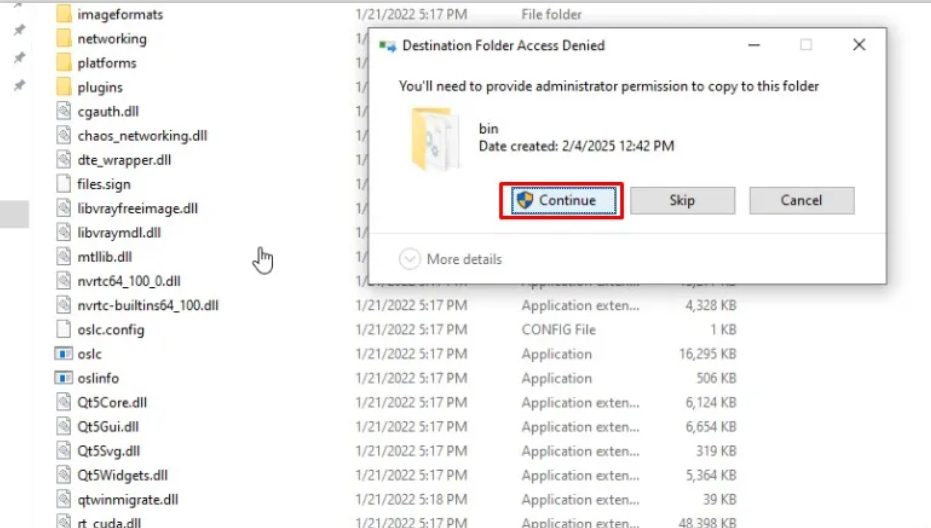Click the dialog title bar copy icon

click(x=387, y=46)
